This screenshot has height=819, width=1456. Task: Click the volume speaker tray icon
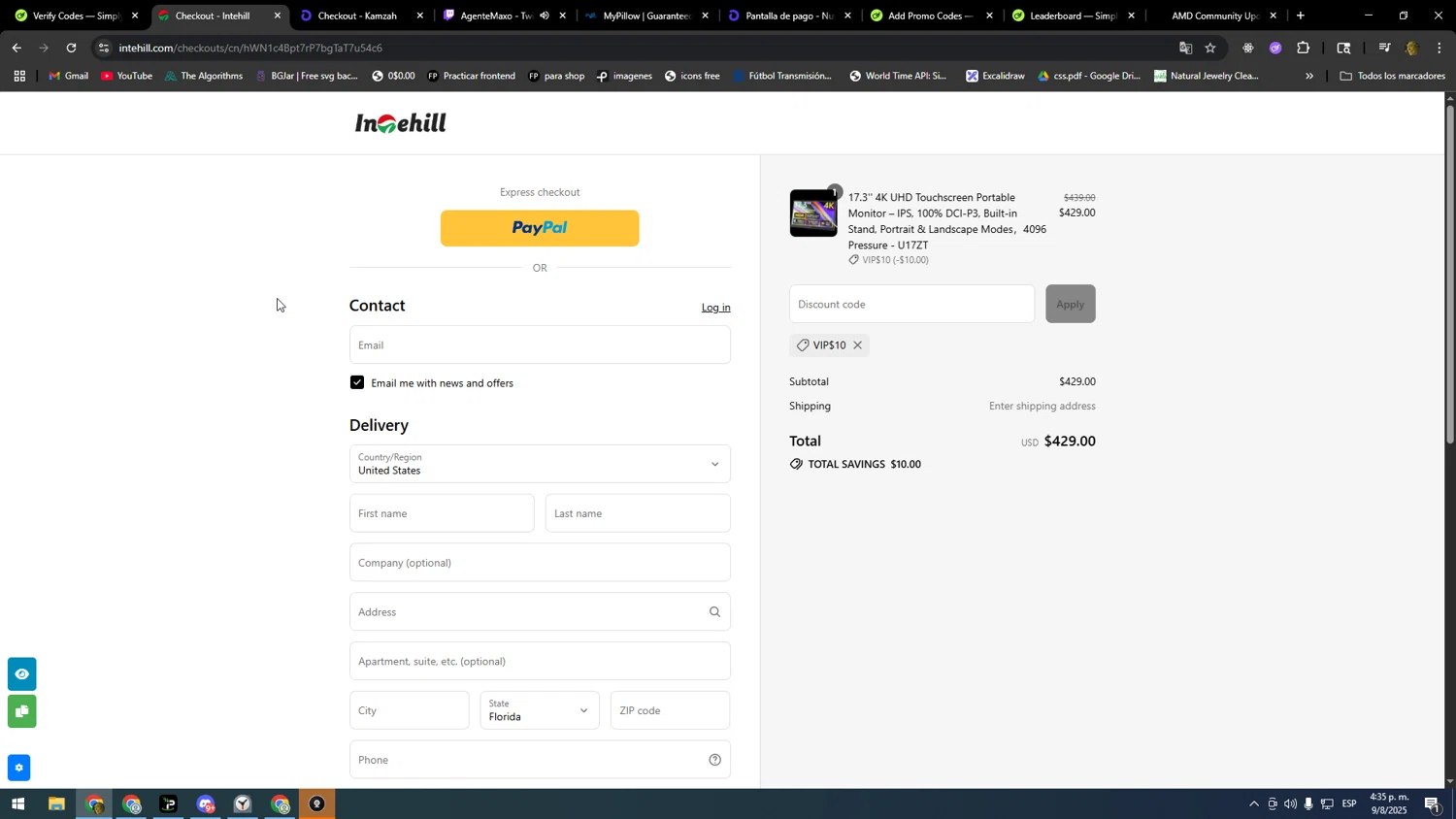[x=1290, y=804]
